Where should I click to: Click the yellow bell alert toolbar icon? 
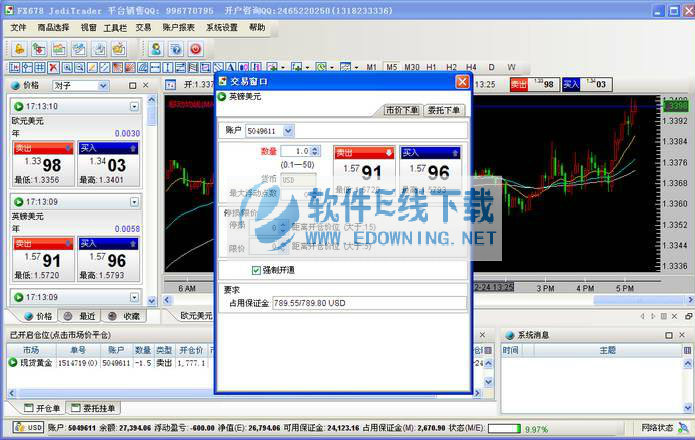(x=19, y=49)
